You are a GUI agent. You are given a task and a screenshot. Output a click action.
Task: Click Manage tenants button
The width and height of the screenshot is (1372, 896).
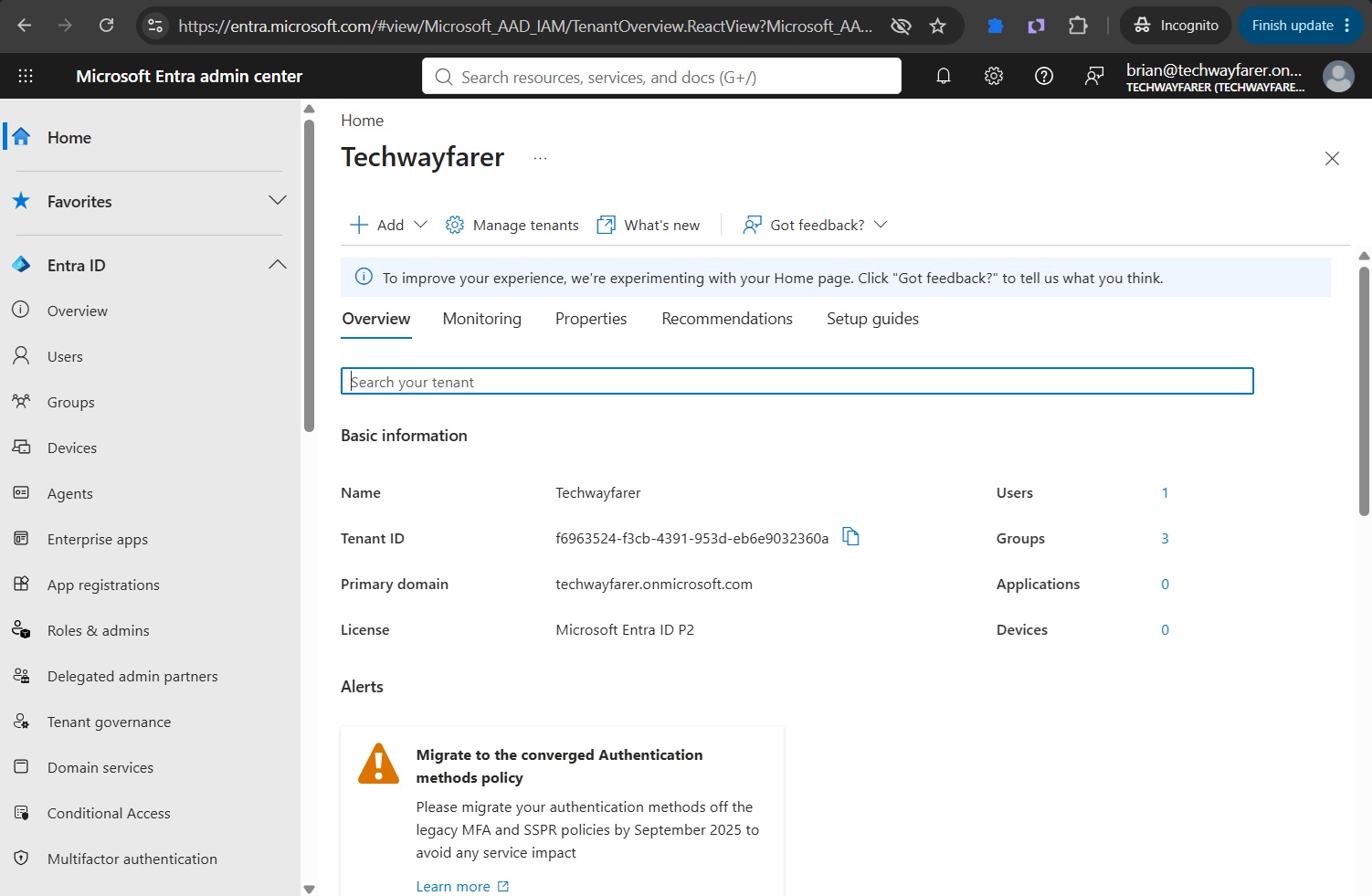pyautogui.click(x=512, y=225)
